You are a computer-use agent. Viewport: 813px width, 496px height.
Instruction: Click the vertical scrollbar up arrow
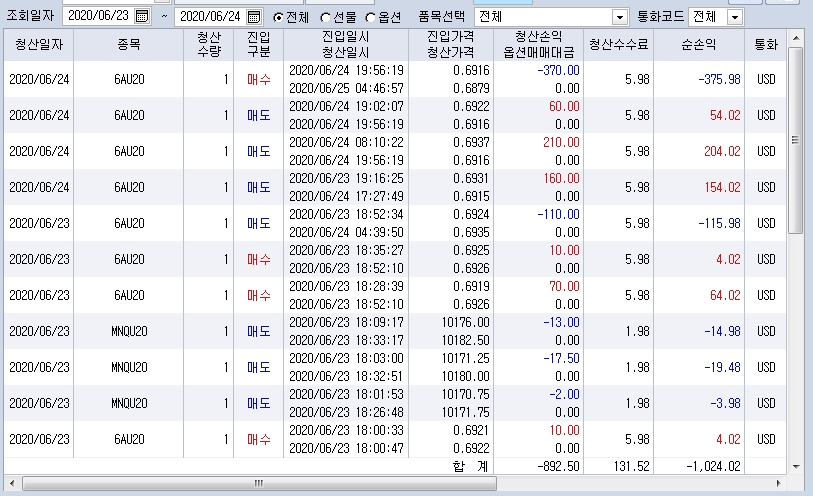(795, 38)
